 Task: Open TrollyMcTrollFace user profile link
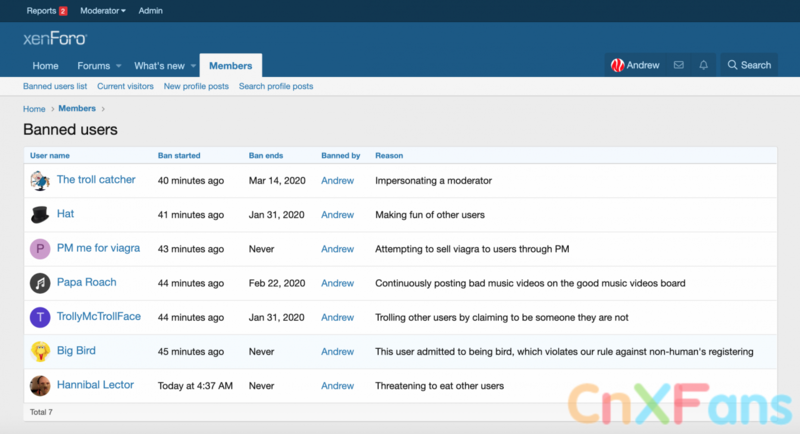[x=98, y=317]
